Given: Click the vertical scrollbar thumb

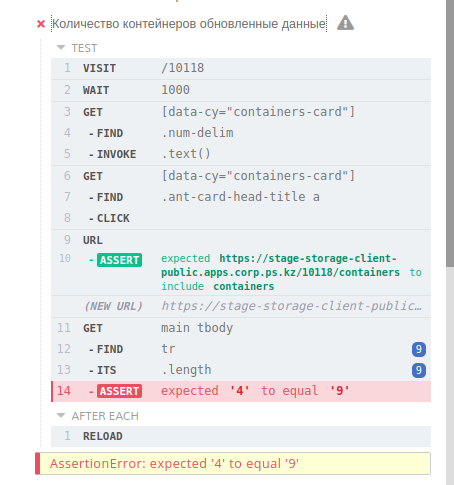Looking at the screenshot, I should coord(450,133).
